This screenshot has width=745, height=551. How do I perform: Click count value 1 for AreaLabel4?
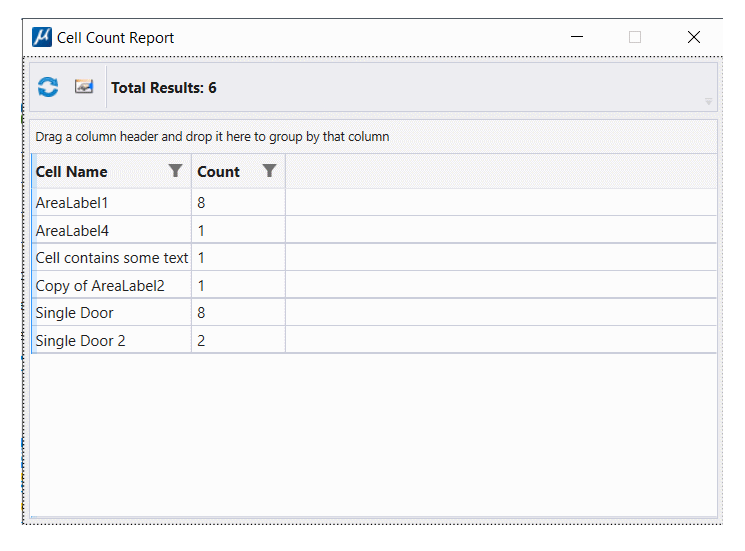tap(201, 230)
